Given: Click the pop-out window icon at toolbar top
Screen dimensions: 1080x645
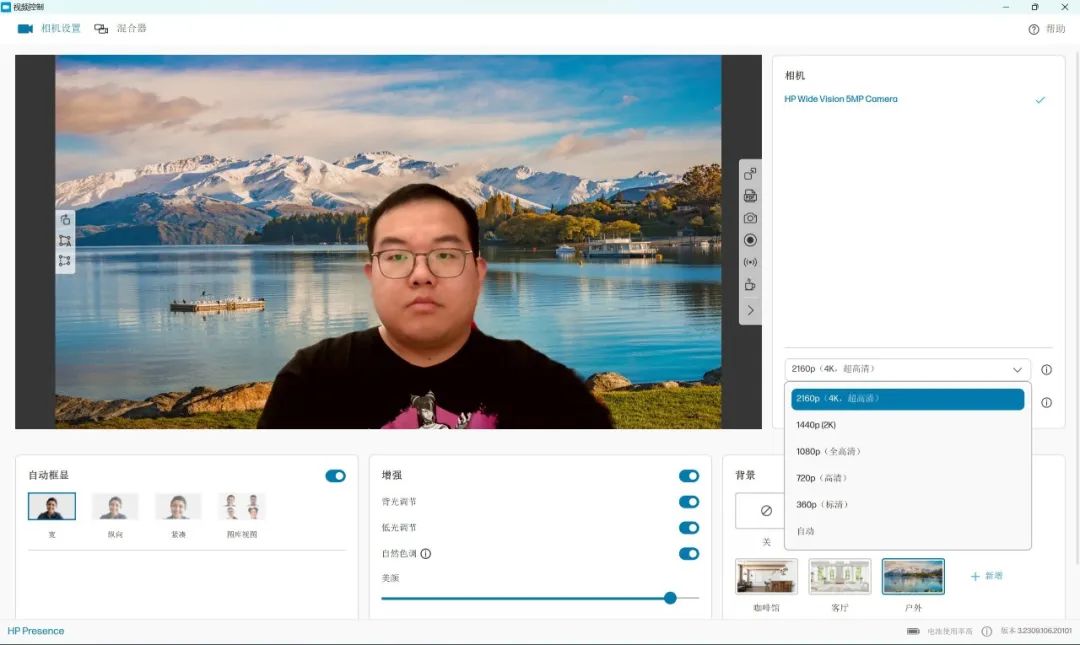Looking at the screenshot, I should 750,174.
